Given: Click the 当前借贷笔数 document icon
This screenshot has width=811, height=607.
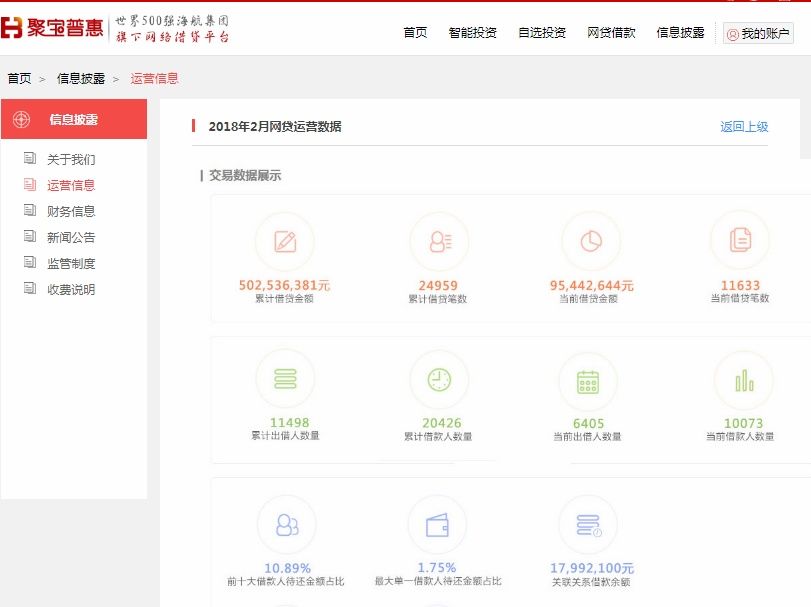Looking at the screenshot, I should 740,240.
